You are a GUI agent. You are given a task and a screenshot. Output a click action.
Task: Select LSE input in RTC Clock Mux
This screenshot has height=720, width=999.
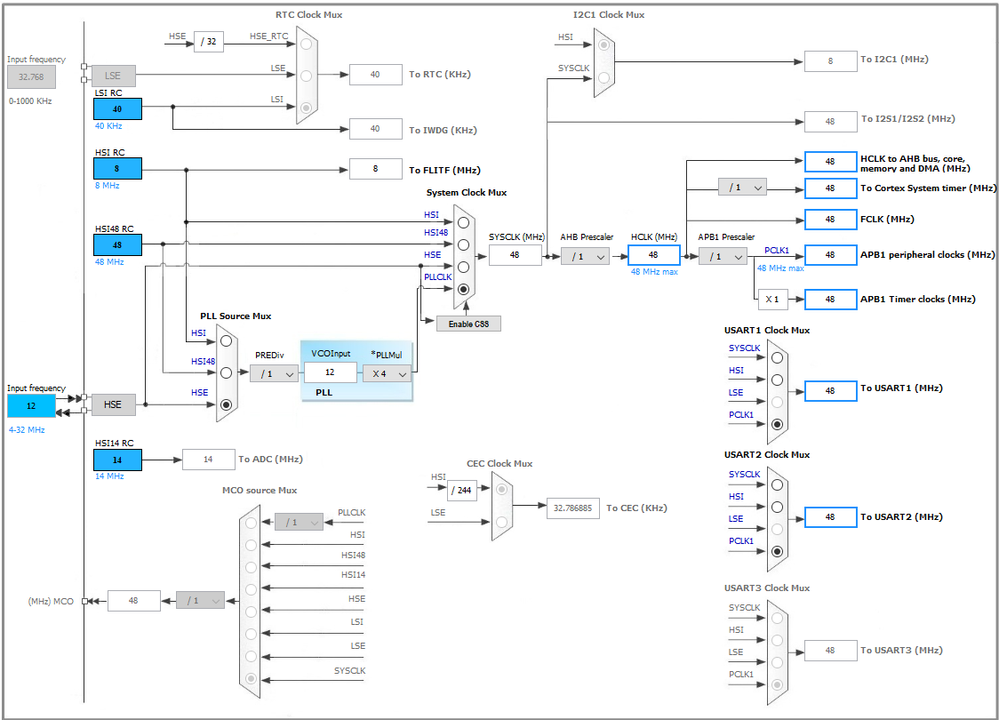coord(306,76)
